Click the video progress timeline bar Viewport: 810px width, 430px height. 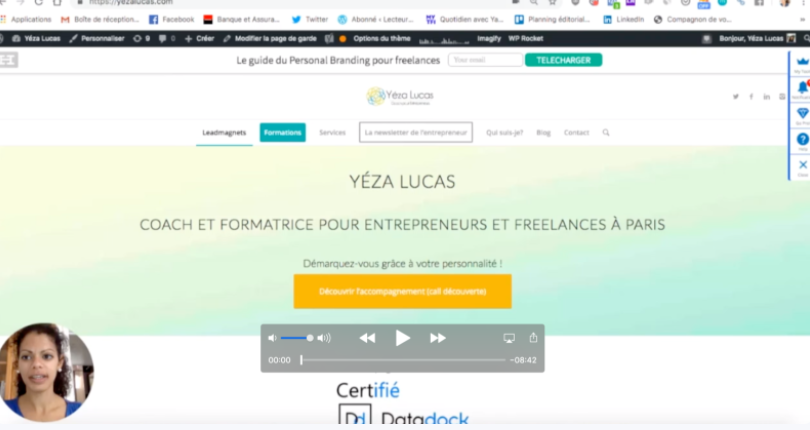[403, 360]
